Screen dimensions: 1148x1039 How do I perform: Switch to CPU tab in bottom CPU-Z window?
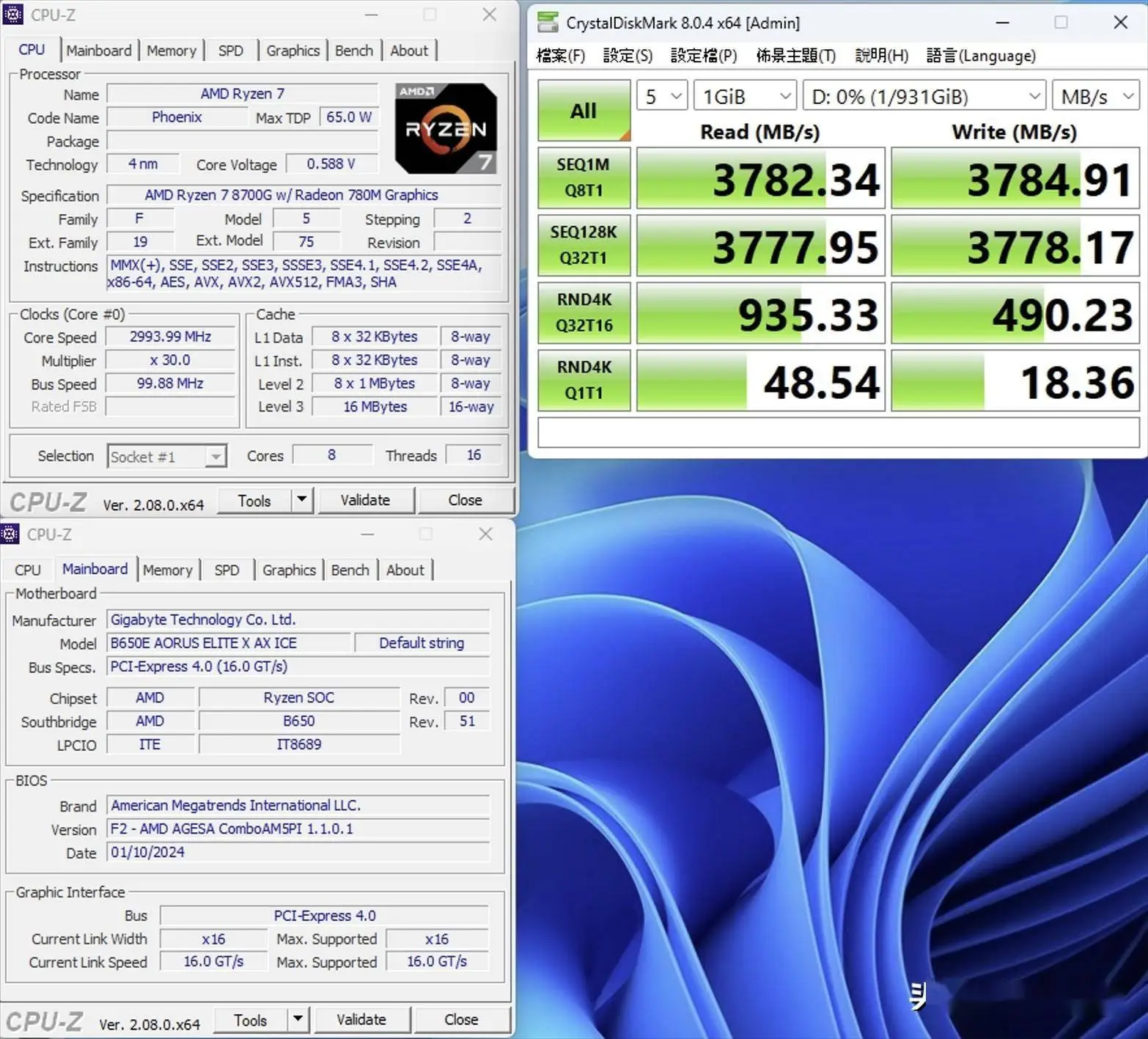tap(28, 570)
